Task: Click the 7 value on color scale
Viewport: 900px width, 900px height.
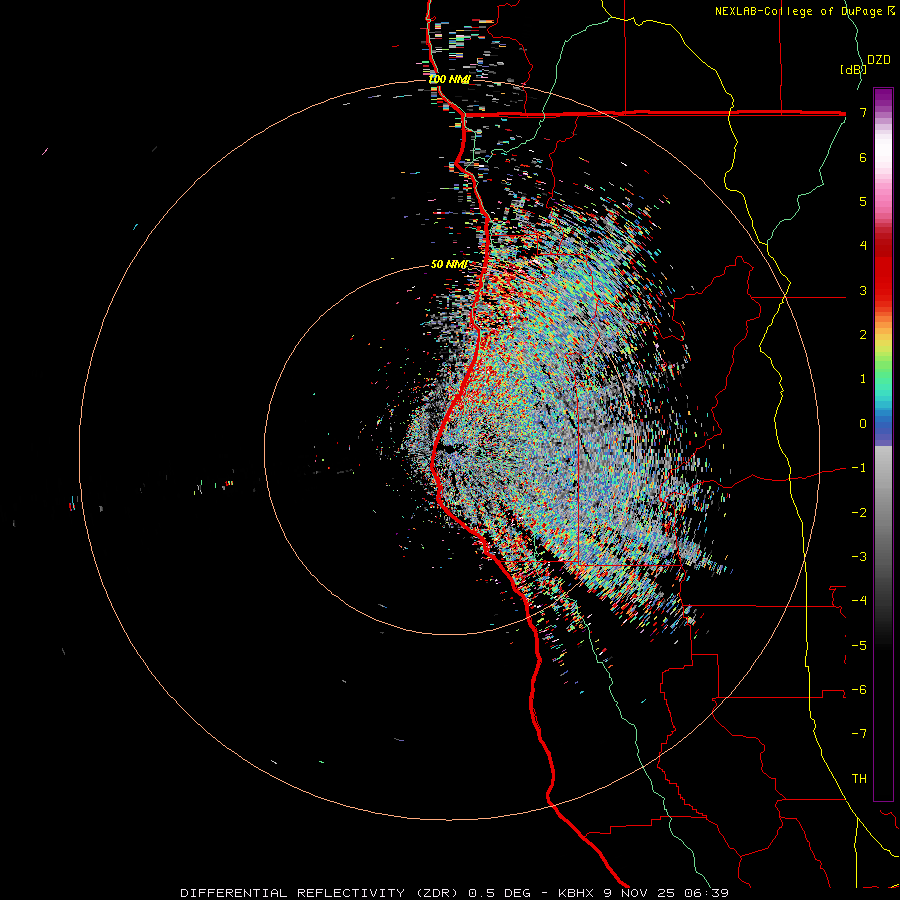Action: click(863, 112)
